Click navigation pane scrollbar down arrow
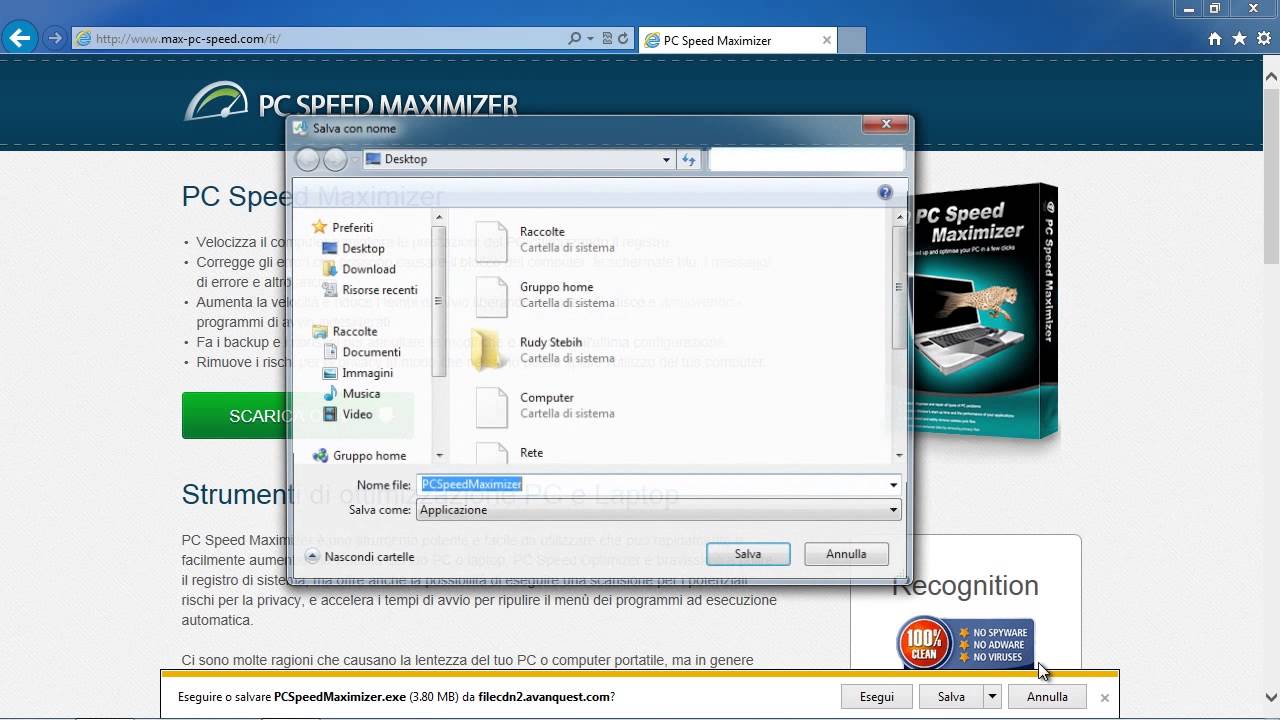The height and width of the screenshot is (720, 1280). (439, 456)
